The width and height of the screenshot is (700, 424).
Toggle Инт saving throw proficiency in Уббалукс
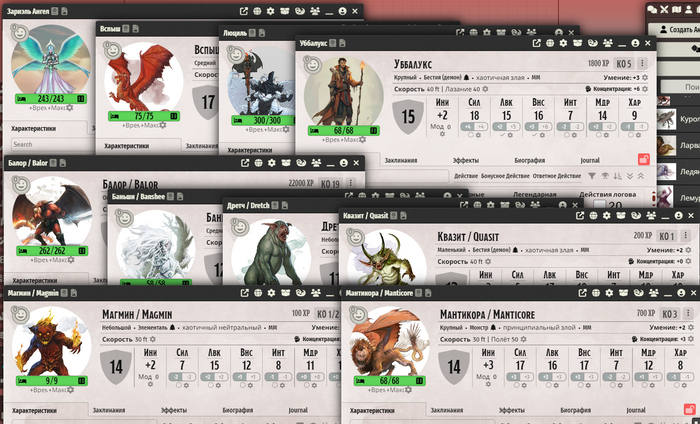pos(567,135)
